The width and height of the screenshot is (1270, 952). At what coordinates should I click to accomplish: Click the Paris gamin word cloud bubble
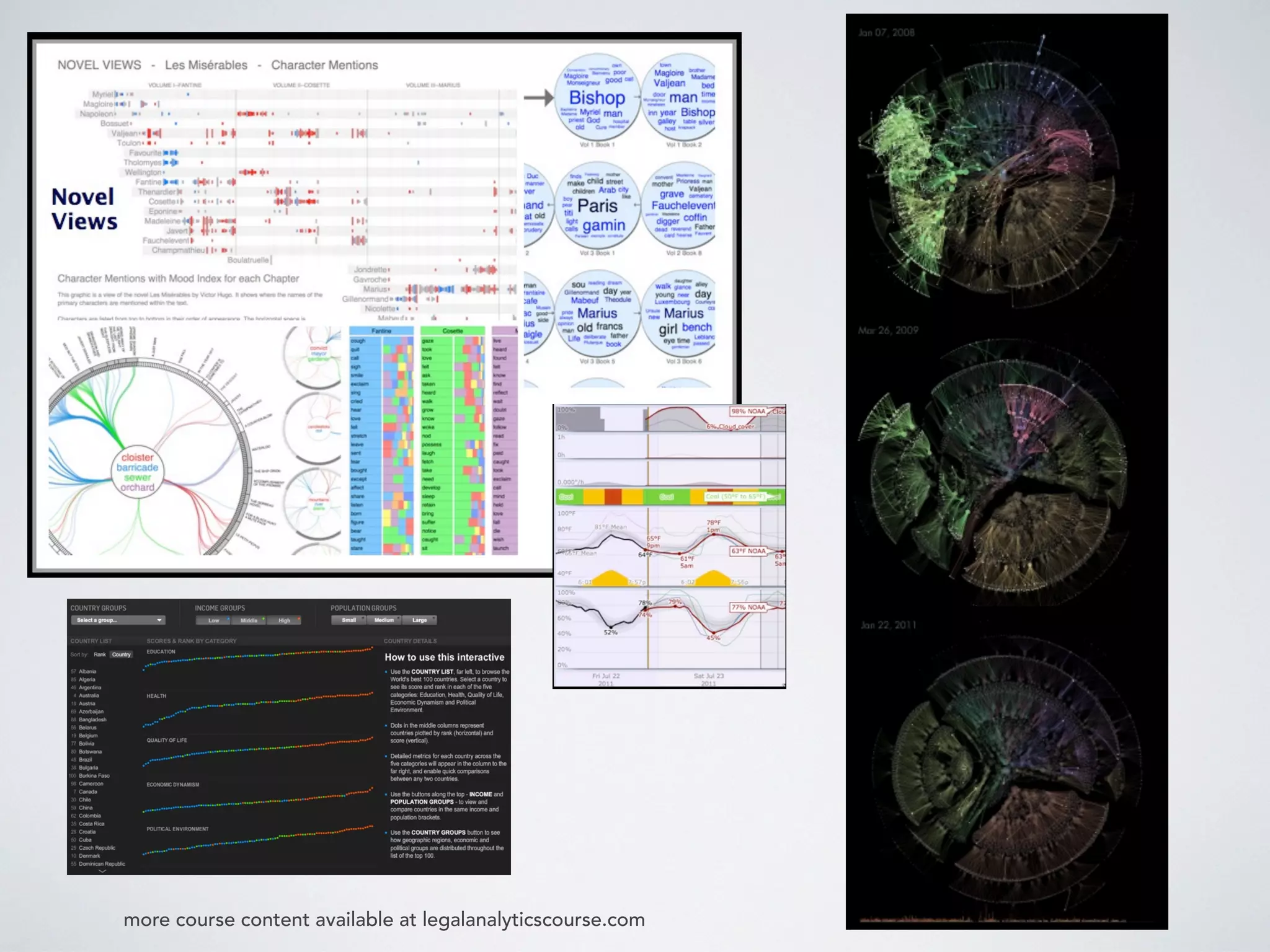pyautogui.click(x=598, y=206)
